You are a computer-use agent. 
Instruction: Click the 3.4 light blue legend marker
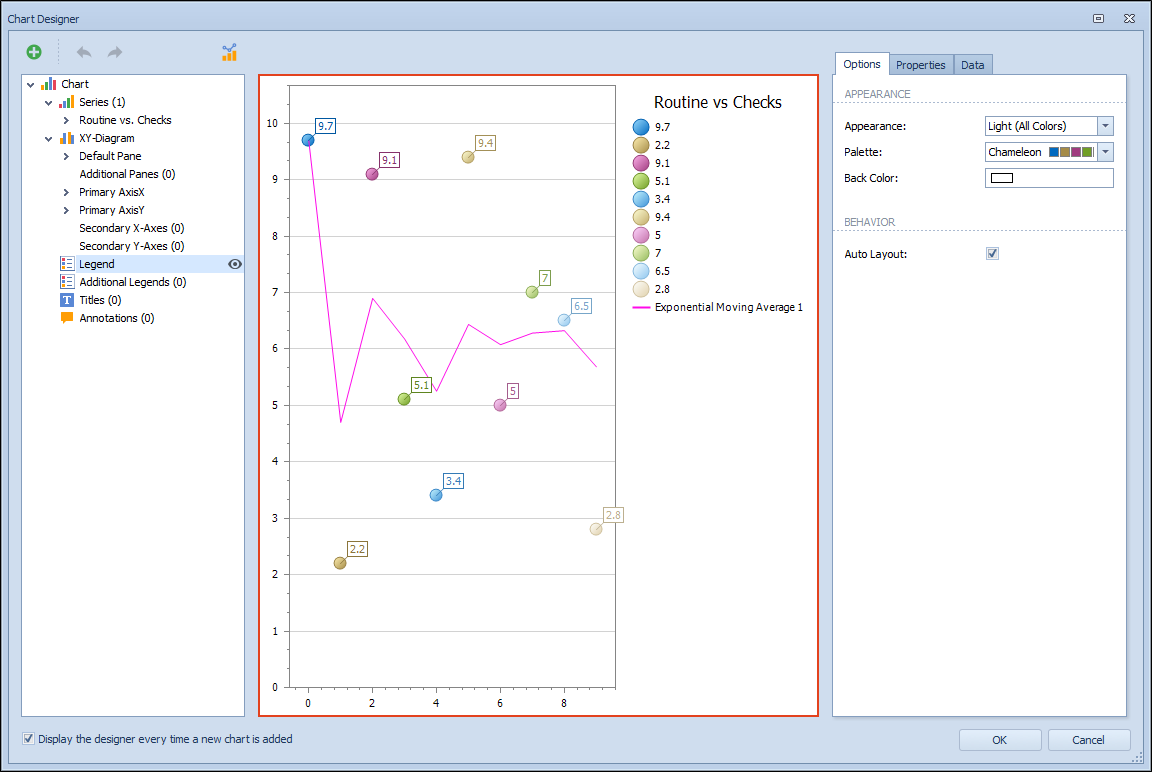click(641, 199)
